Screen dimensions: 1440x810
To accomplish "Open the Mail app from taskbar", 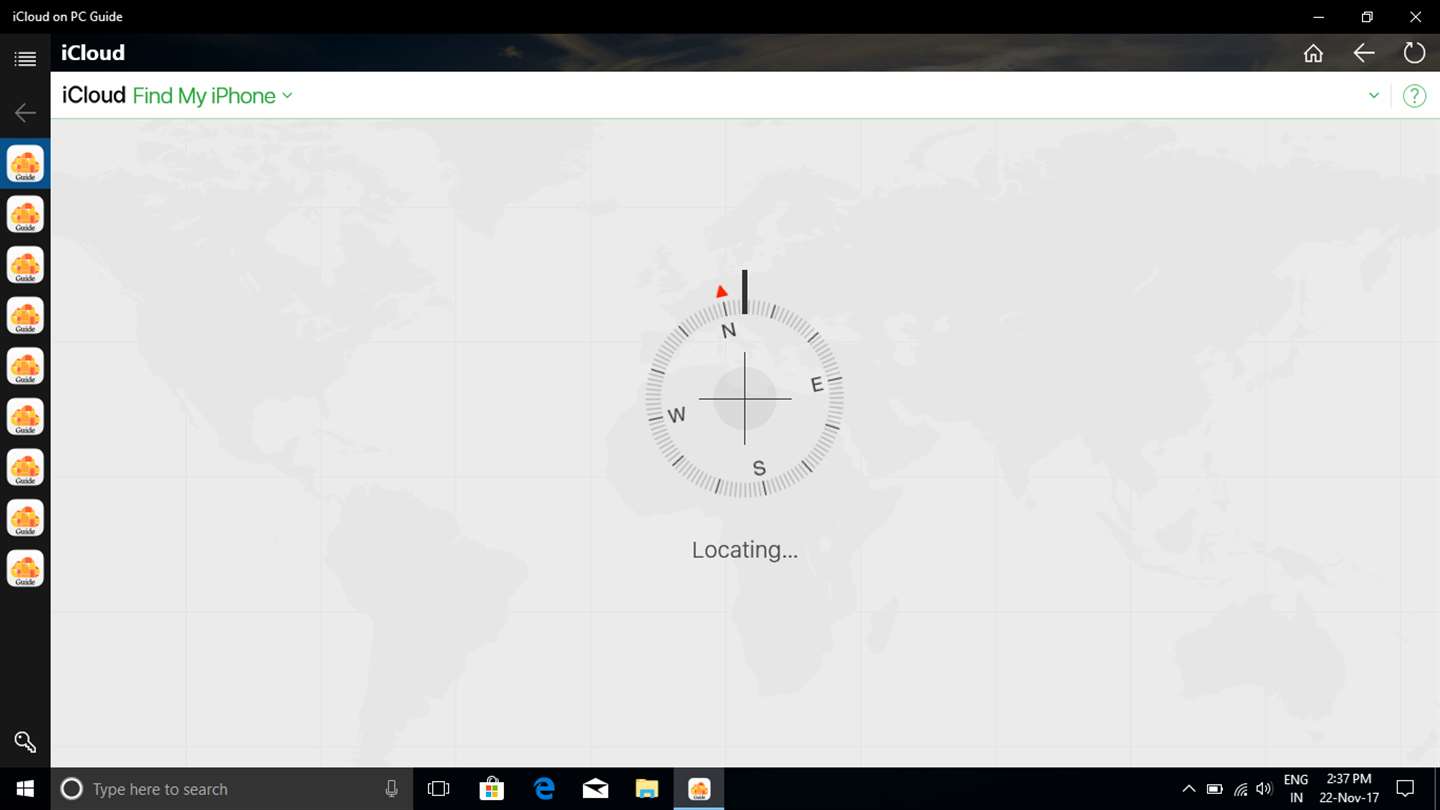I will tap(595, 789).
